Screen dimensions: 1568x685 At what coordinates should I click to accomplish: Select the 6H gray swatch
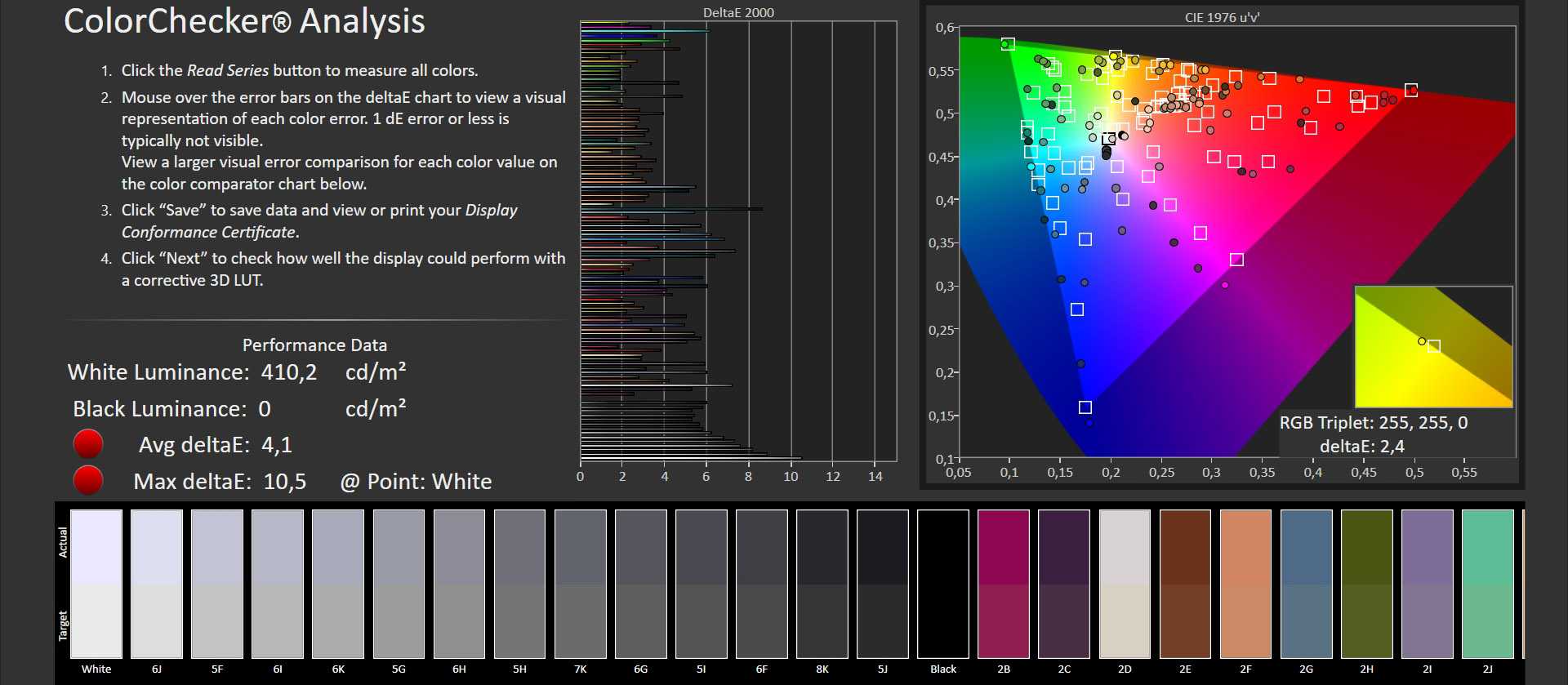coord(459,584)
